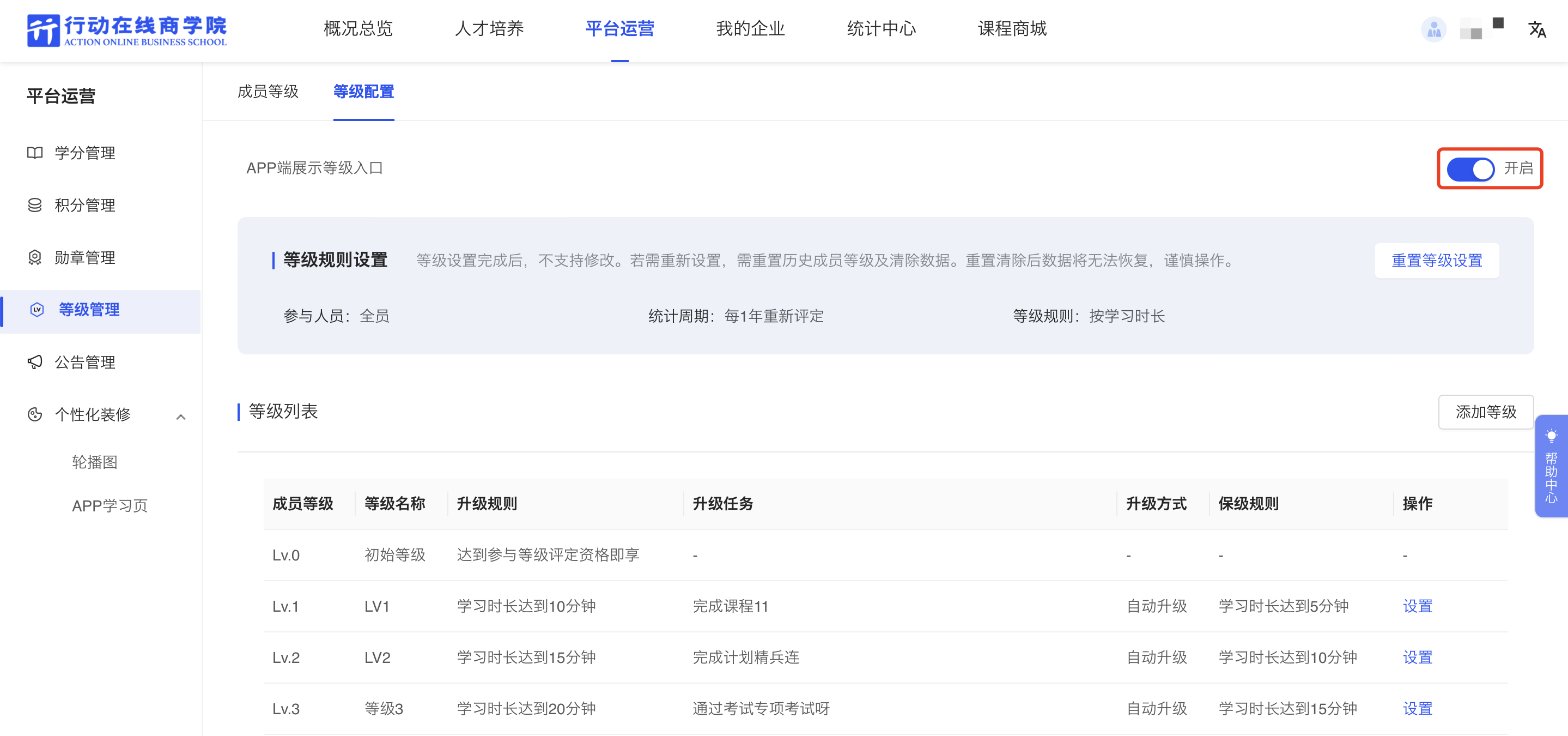Click the 等级3 level name cell
Screen dimensions: 1568x736
384,709
